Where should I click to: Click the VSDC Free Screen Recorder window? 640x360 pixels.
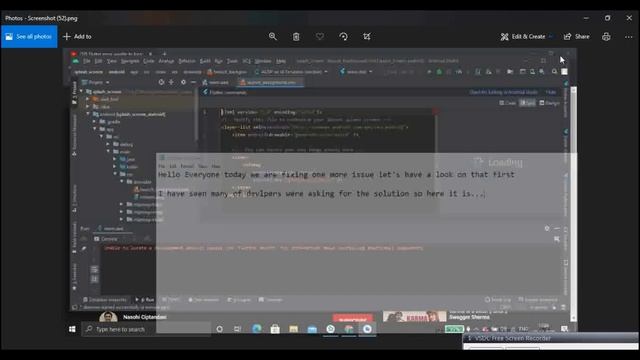point(551,341)
